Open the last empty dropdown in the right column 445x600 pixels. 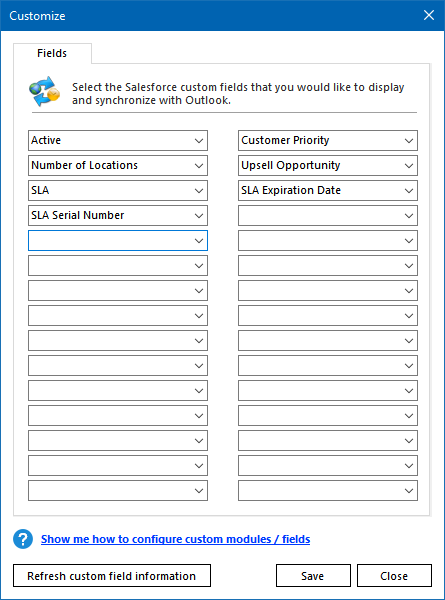coord(328,491)
